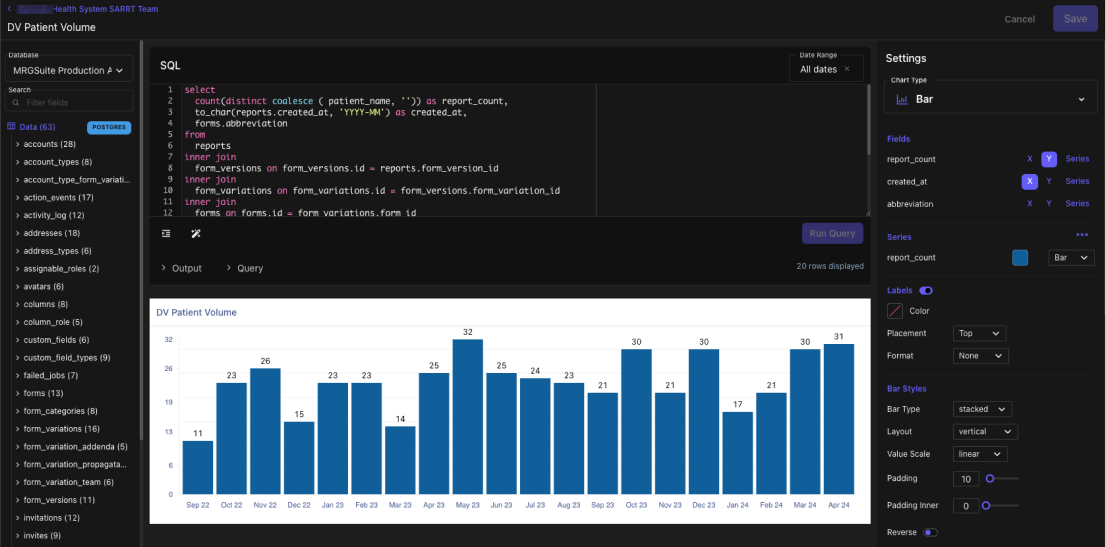Click the bar chart icon in Chart Type
1106x547 pixels.
coord(902,99)
